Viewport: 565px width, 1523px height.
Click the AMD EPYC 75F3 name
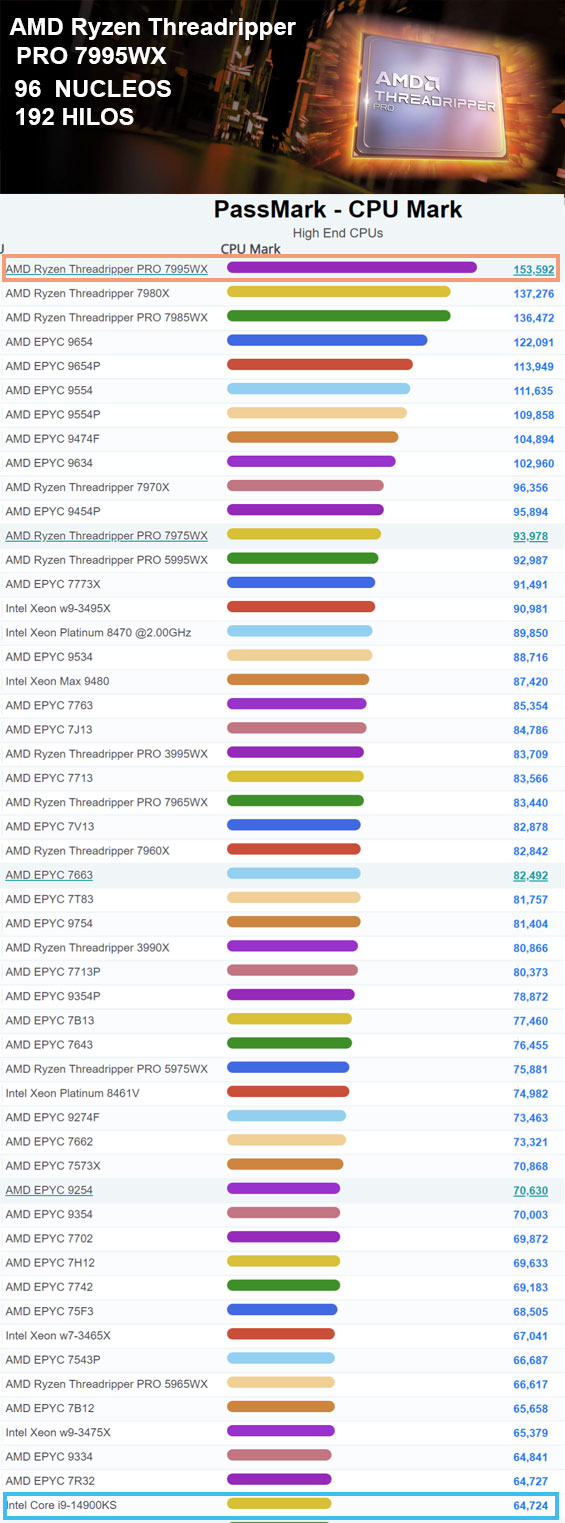pyautogui.click(x=49, y=1311)
